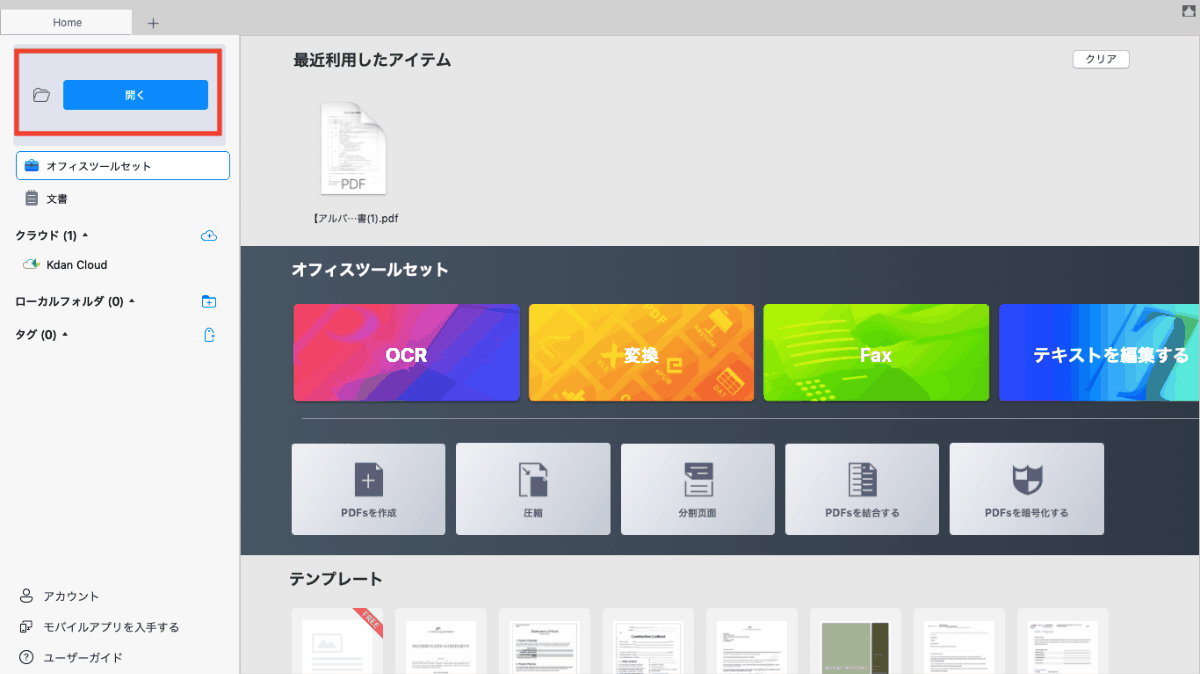1200x674 pixels.
Task: Click the PDFsを暗号化する tile
Action: click(1027, 489)
